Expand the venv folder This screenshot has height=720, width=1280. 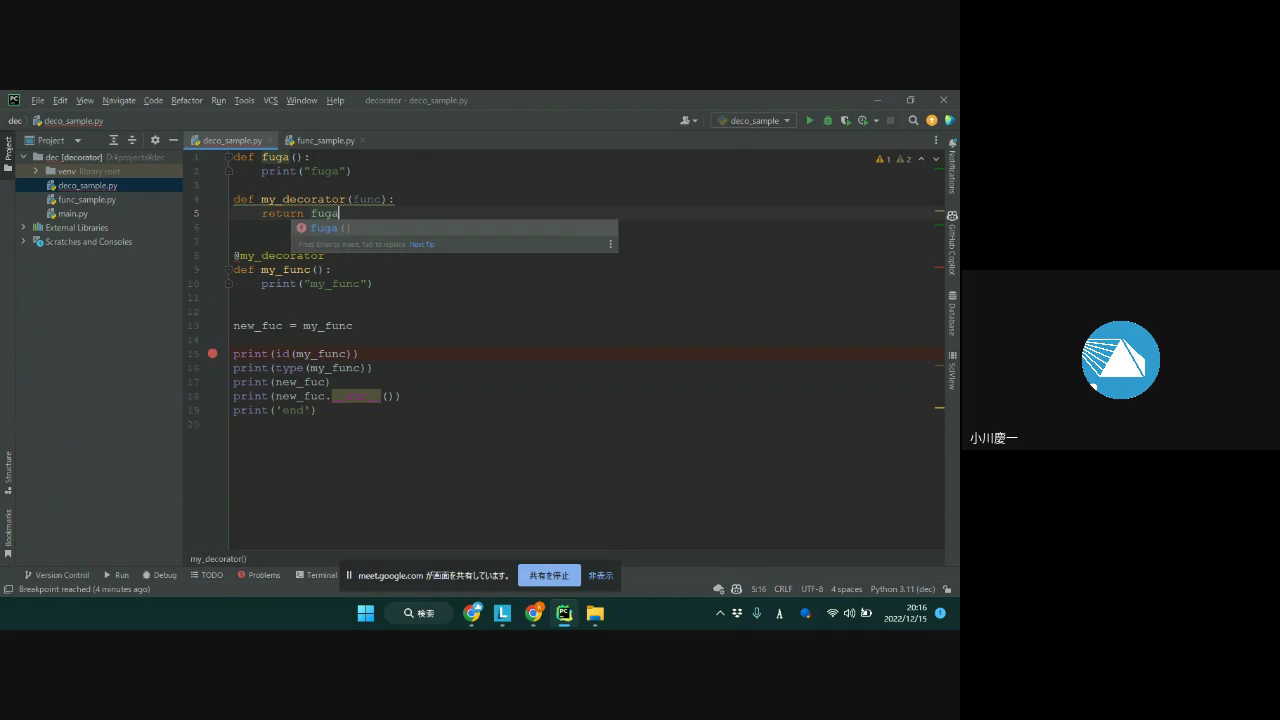click(x=36, y=172)
